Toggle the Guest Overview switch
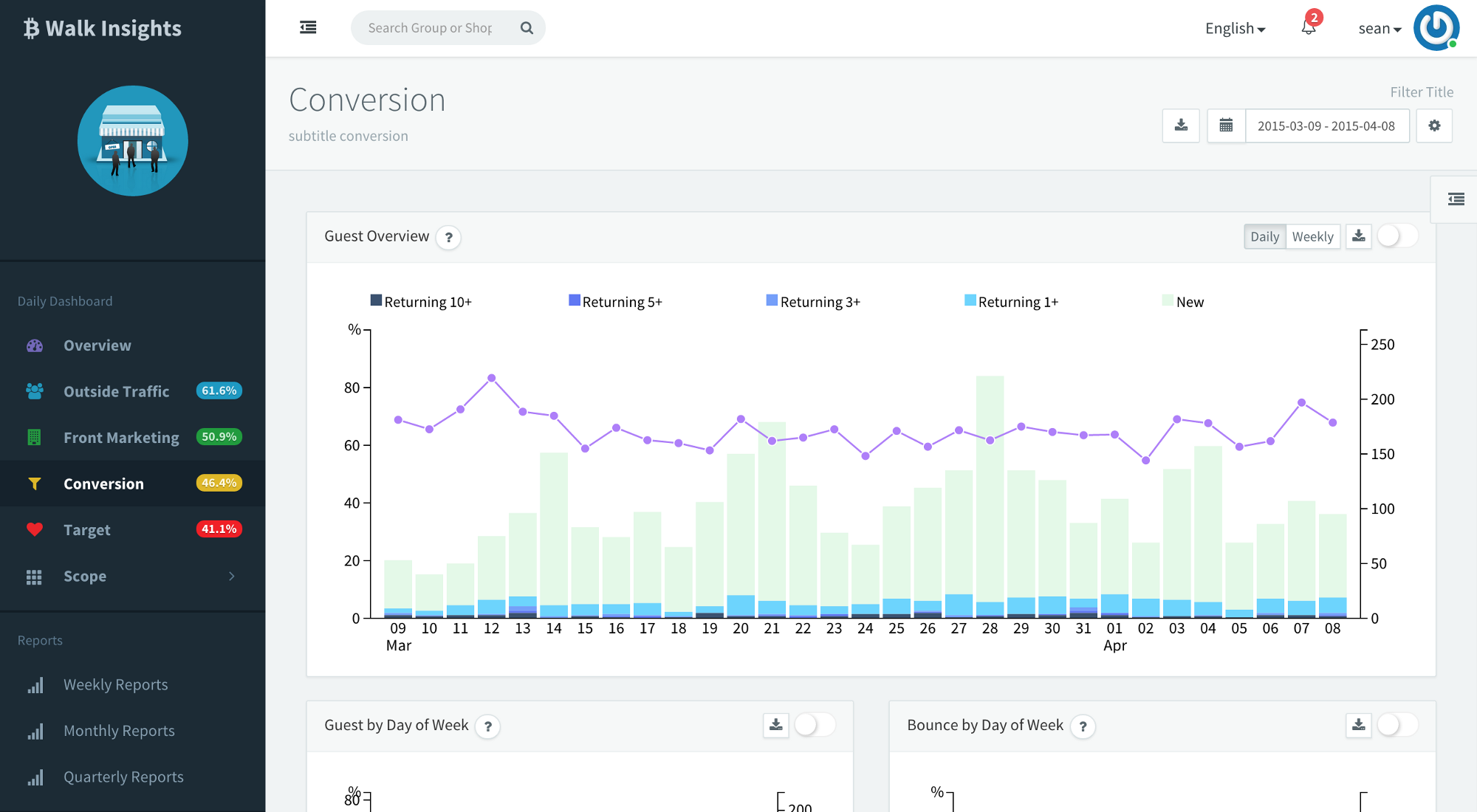The image size is (1477, 812). coord(1397,236)
